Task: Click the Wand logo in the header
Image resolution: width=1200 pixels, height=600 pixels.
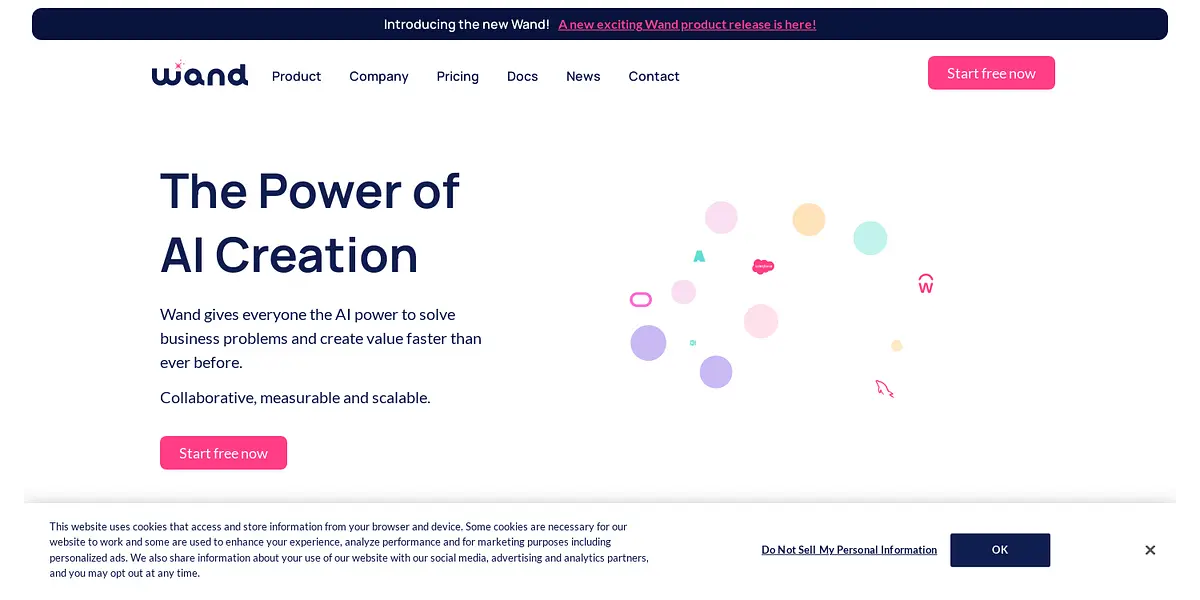Action: (200, 74)
